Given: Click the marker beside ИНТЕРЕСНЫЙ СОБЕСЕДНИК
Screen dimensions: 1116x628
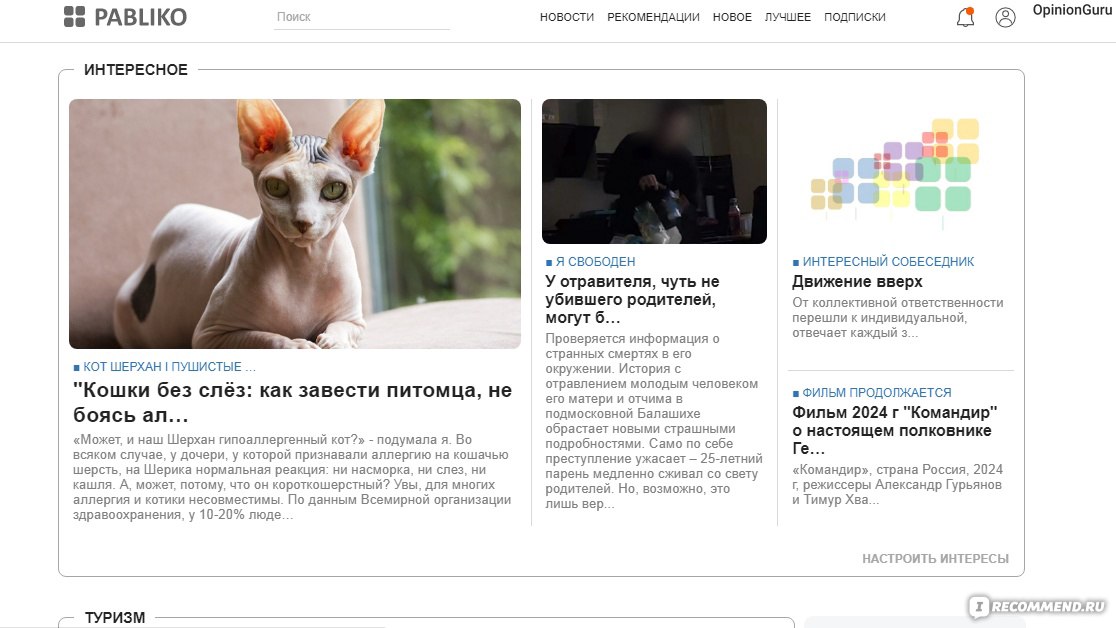Looking at the screenshot, I should pos(796,263).
